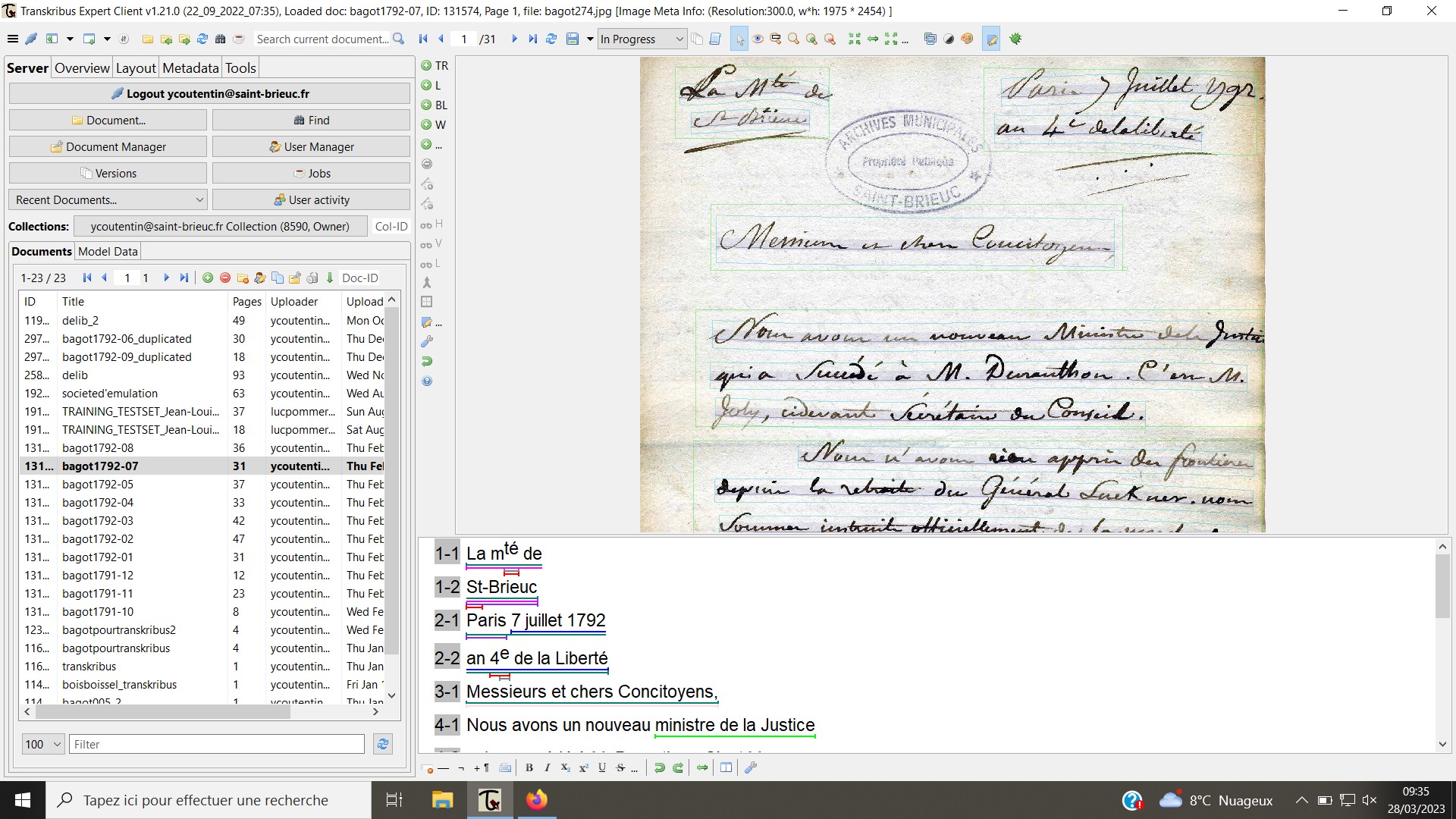This screenshot has height=819, width=1456.
Task: Open the In Progress status dropdown
Action: pyautogui.click(x=680, y=39)
